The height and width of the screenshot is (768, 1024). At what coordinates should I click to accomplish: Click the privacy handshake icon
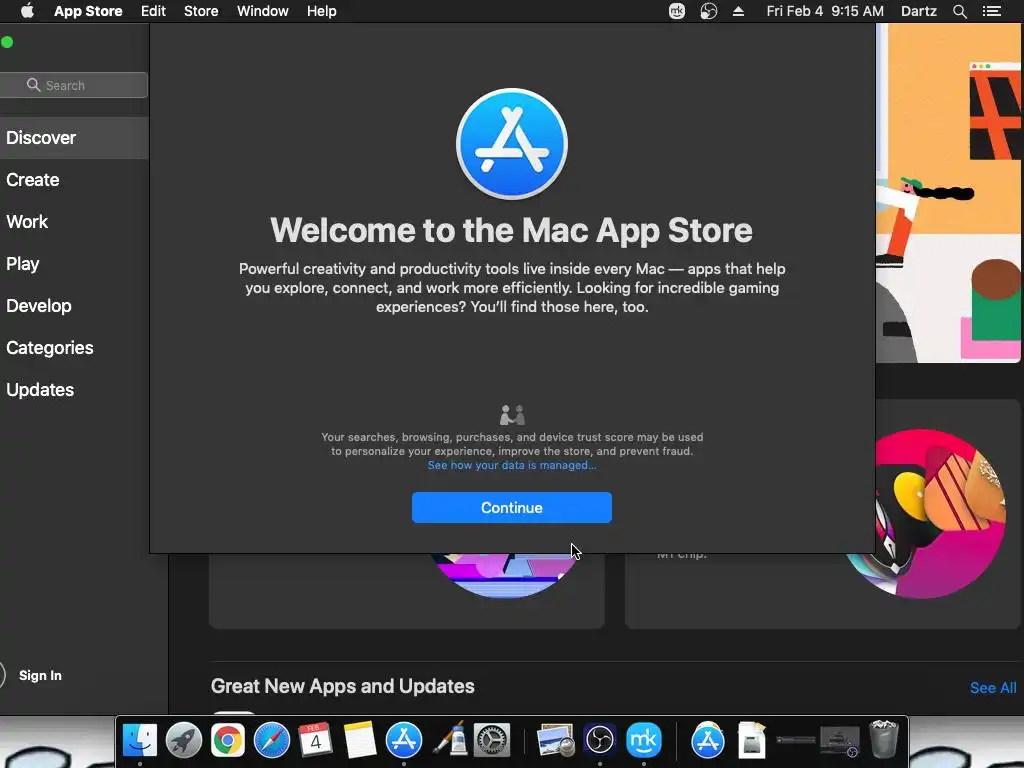[512, 415]
